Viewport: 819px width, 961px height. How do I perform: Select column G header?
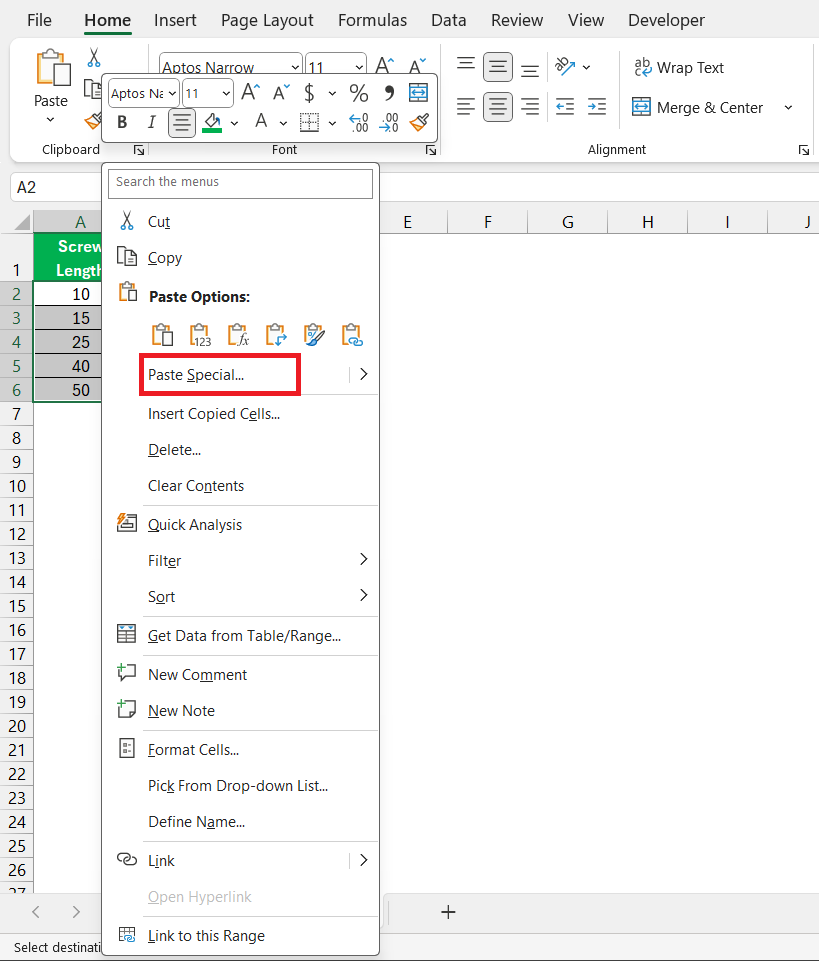568,222
